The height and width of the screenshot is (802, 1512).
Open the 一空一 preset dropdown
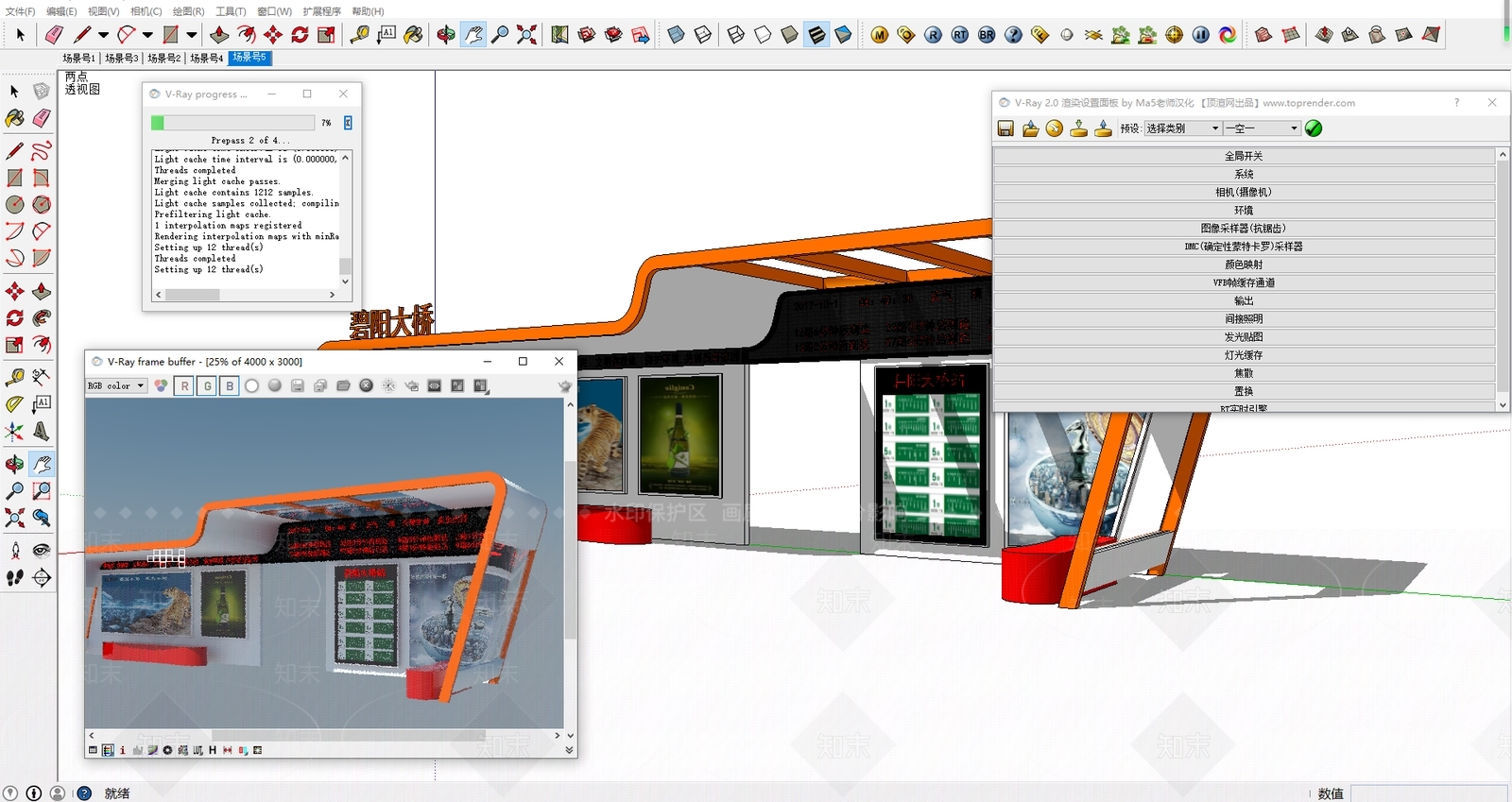tap(1263, 128)
